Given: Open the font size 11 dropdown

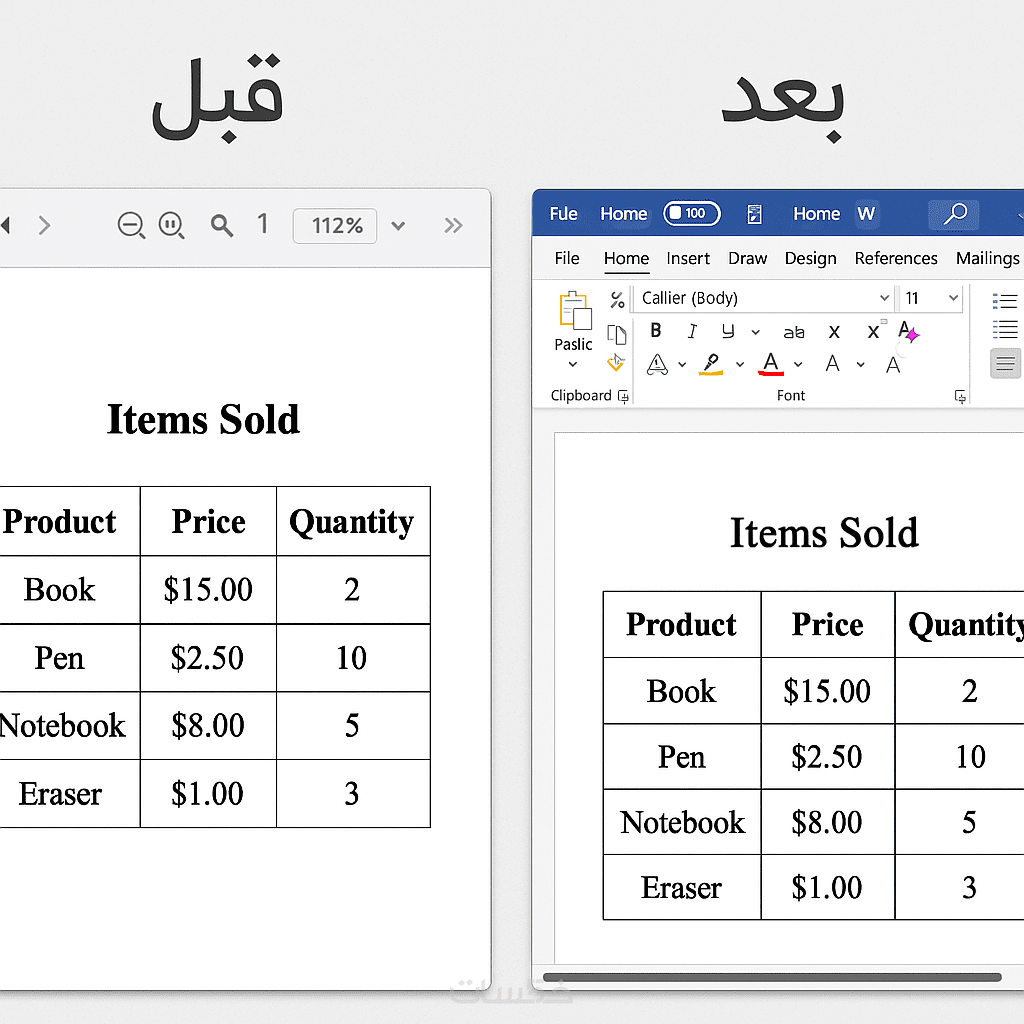Looking at the screenshot, I should [953, 298].
